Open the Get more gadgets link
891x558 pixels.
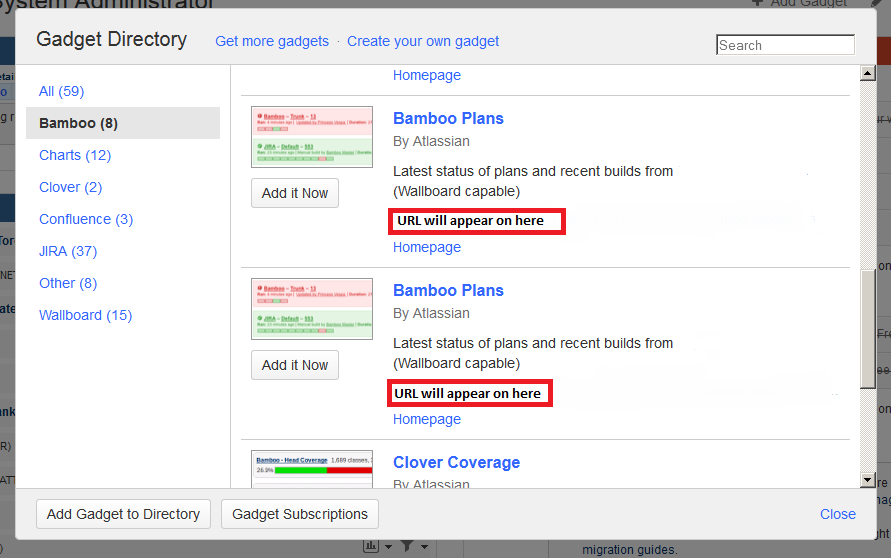coord(272,41)
